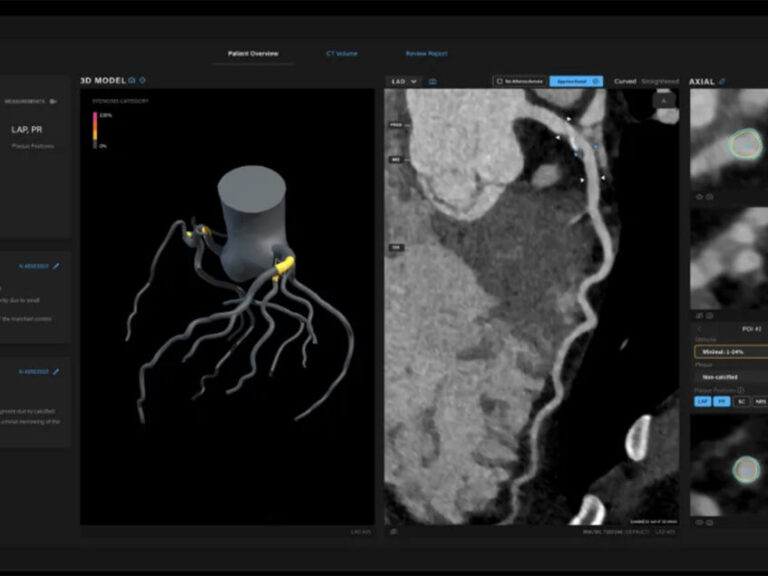The height and width of the screenshot is (576, 768).
Task: Switch to the CT Volume tab
Action: pyautogui.click(x=341, y=53)
